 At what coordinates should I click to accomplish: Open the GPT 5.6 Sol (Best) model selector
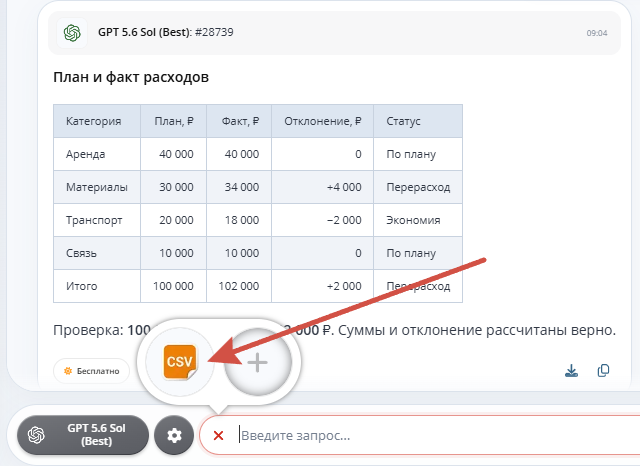pos(83,435)
